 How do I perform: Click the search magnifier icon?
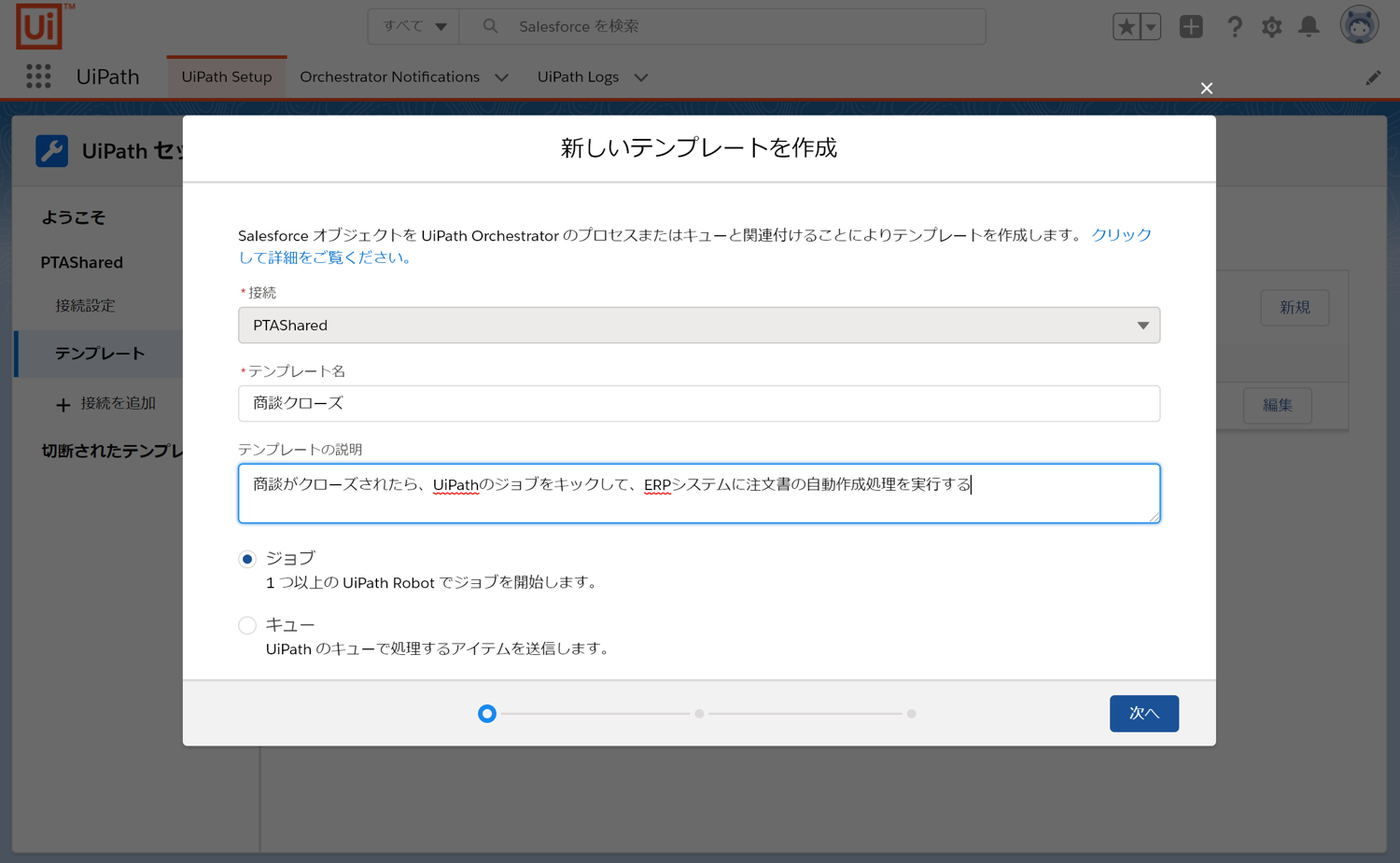point(490,26)
